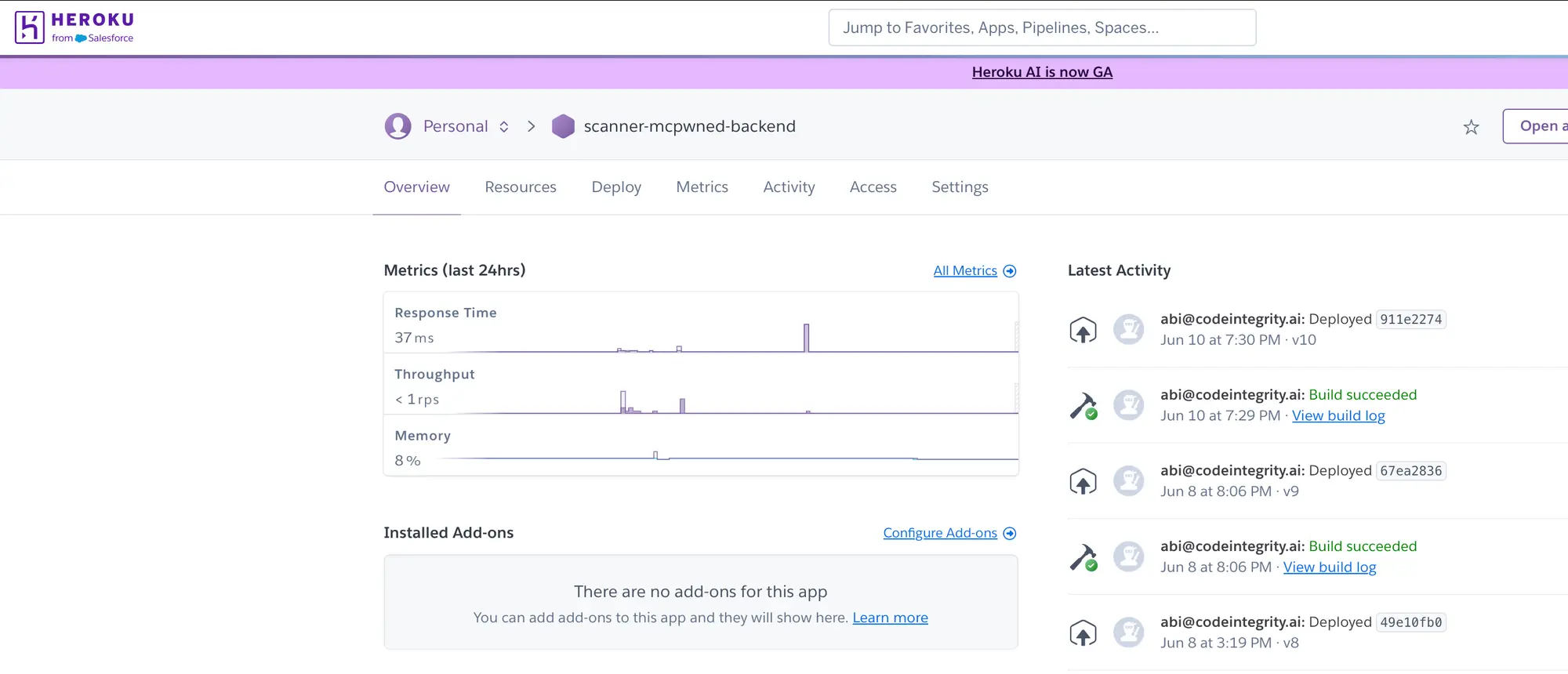The image size is (1568, 674).
Task: Click the Heroku logo icon
Action: click(30, 27)
